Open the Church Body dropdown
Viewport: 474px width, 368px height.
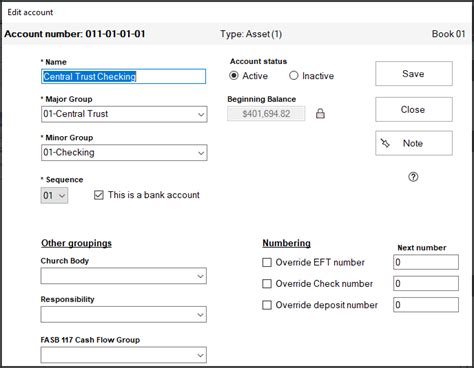(x=124, y=276)
